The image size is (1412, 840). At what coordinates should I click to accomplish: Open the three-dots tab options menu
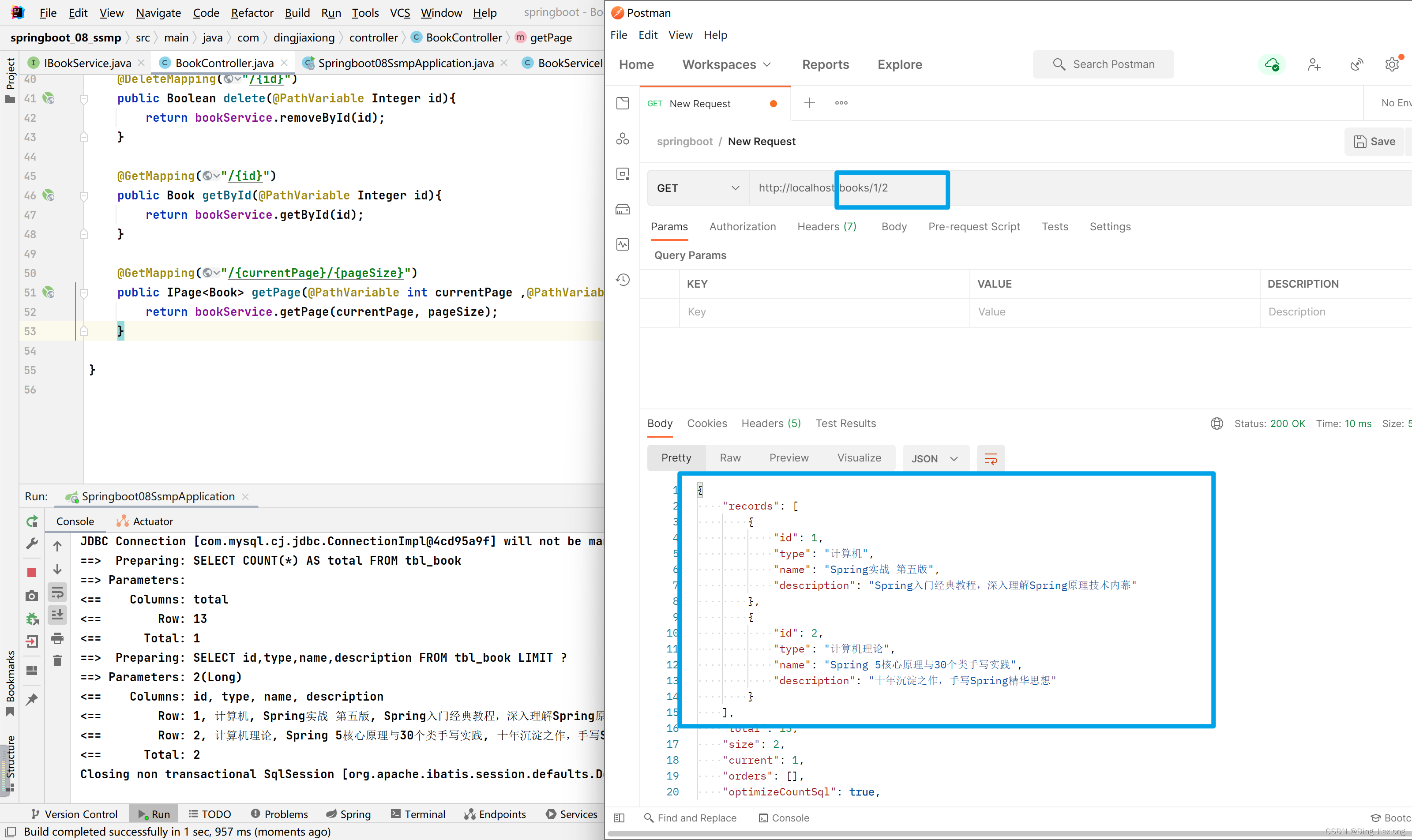841,103
